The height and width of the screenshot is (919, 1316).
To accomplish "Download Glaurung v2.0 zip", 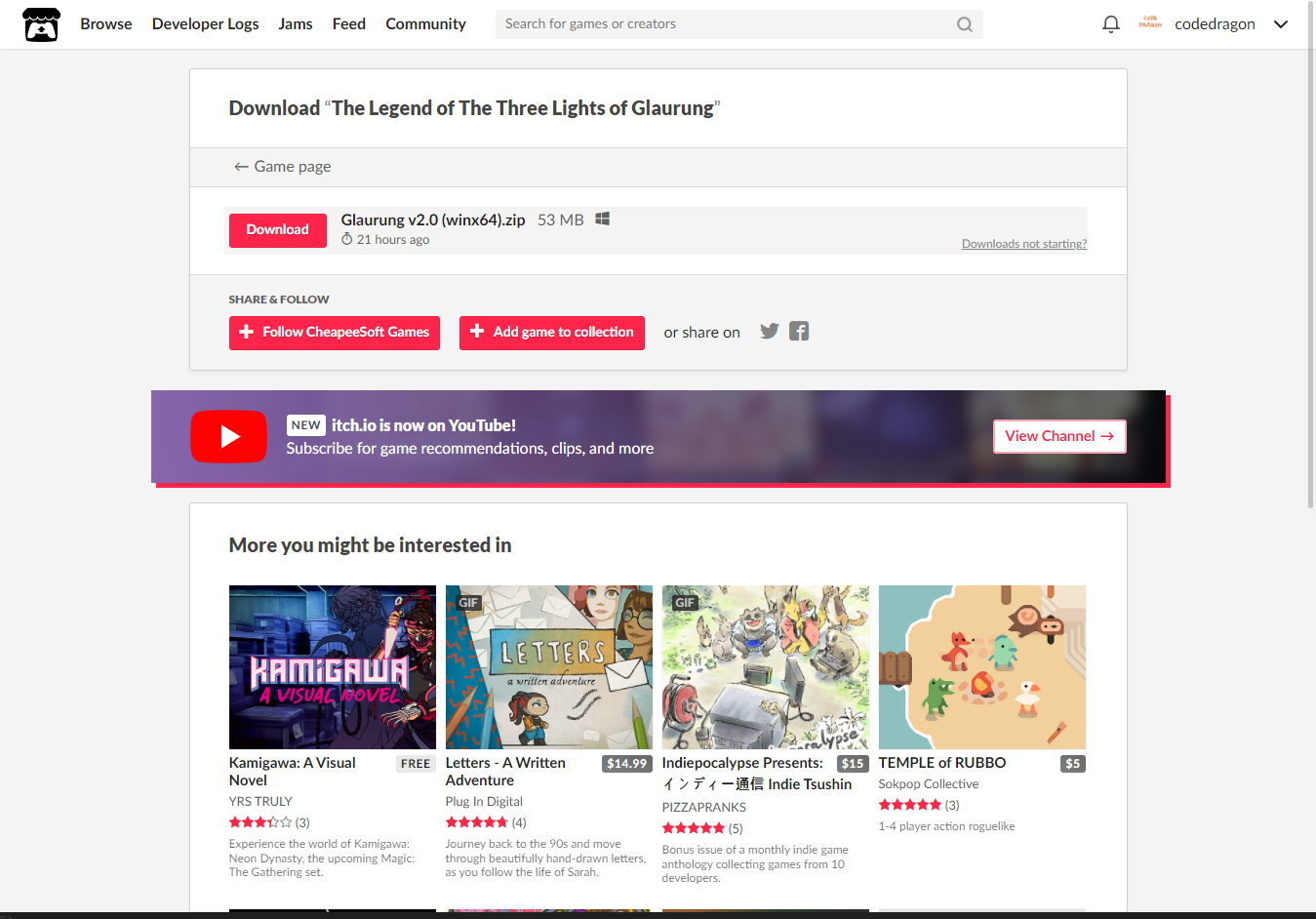I will (278, 230).
